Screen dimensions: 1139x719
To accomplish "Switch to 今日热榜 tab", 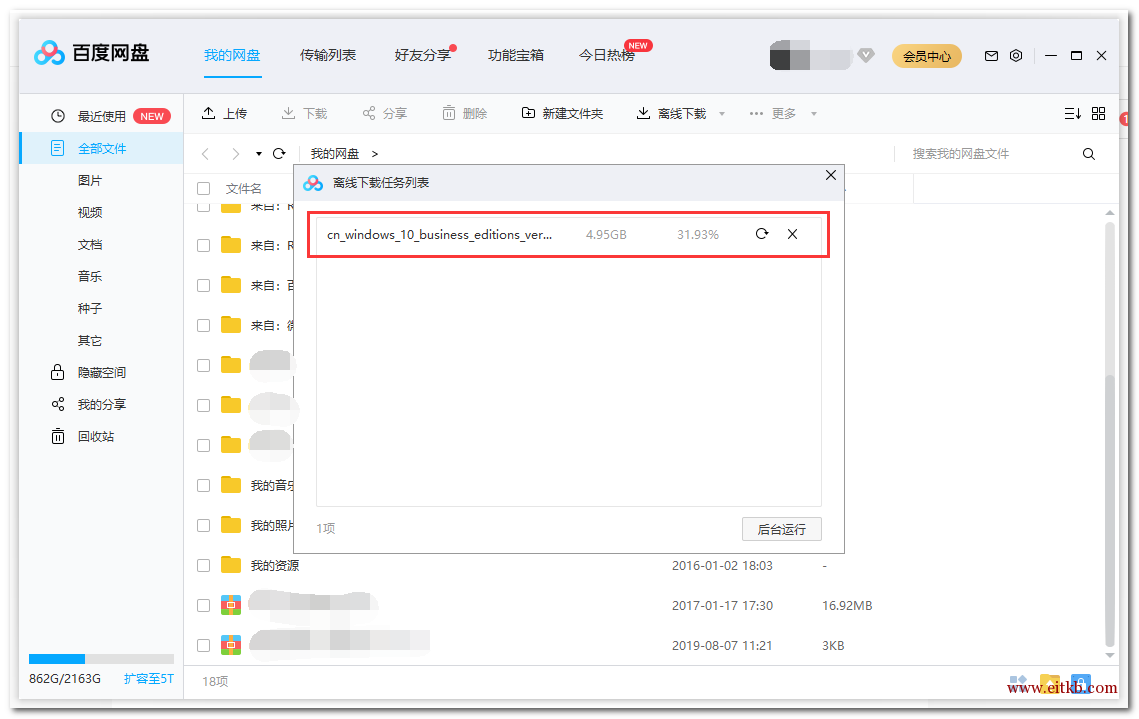I will [607, 55].
